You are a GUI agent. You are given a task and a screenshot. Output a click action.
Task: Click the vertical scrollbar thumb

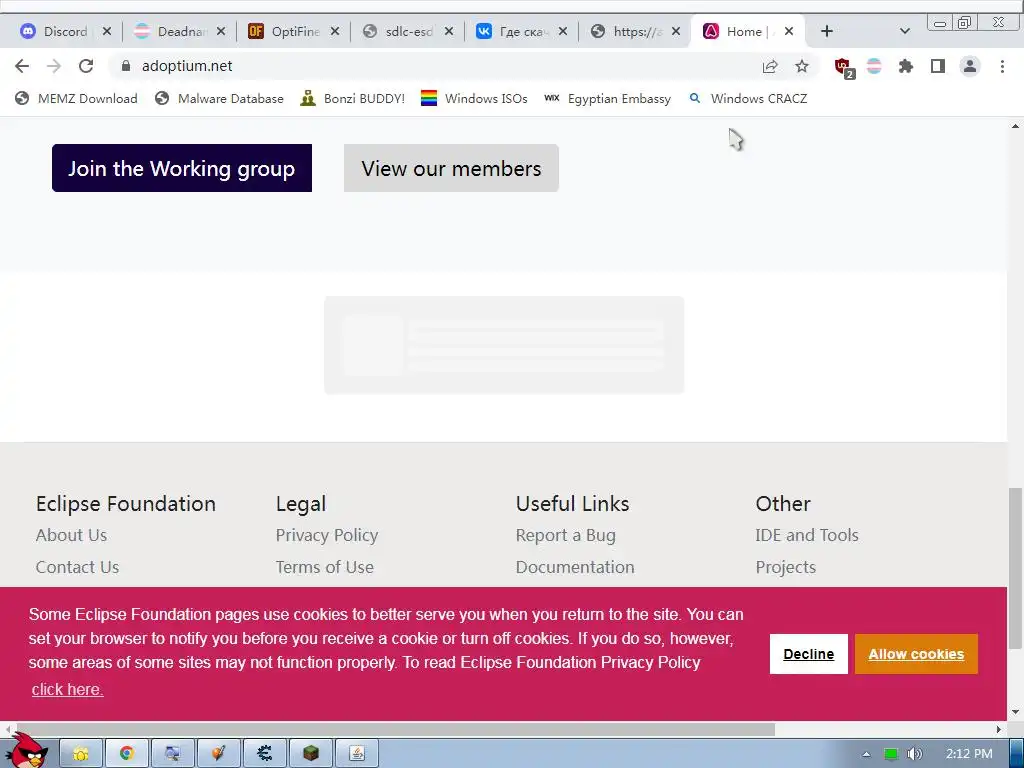click(1016, 568)
